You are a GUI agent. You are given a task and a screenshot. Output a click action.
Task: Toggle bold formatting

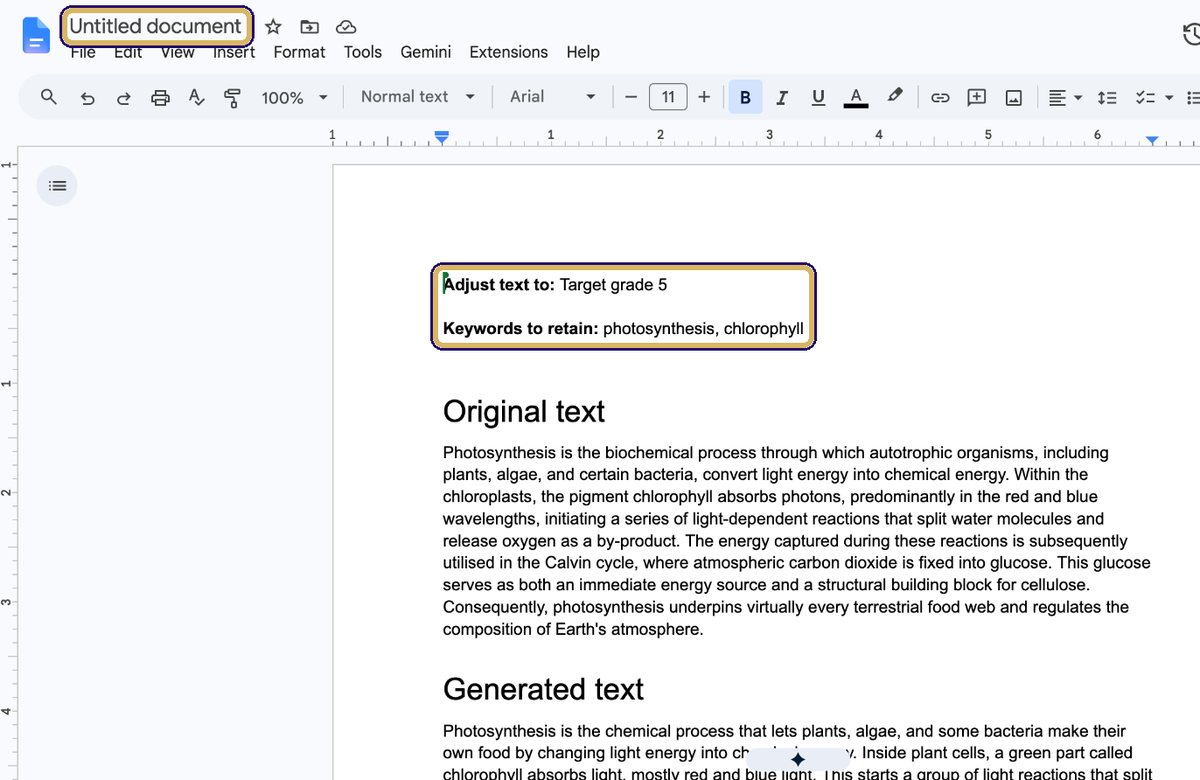point(745,97)
